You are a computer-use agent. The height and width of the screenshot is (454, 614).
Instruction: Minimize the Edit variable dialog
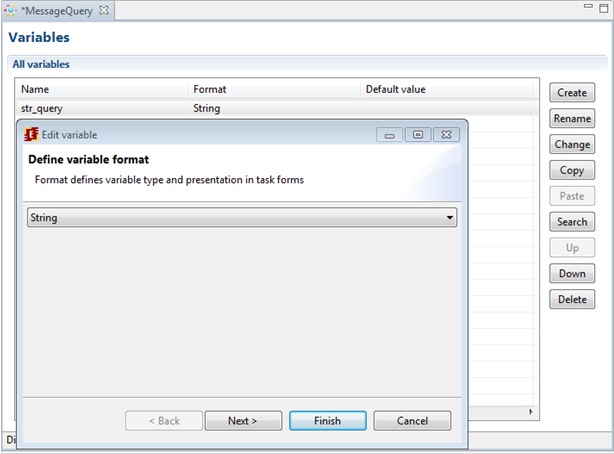click(x=390, y=134)
